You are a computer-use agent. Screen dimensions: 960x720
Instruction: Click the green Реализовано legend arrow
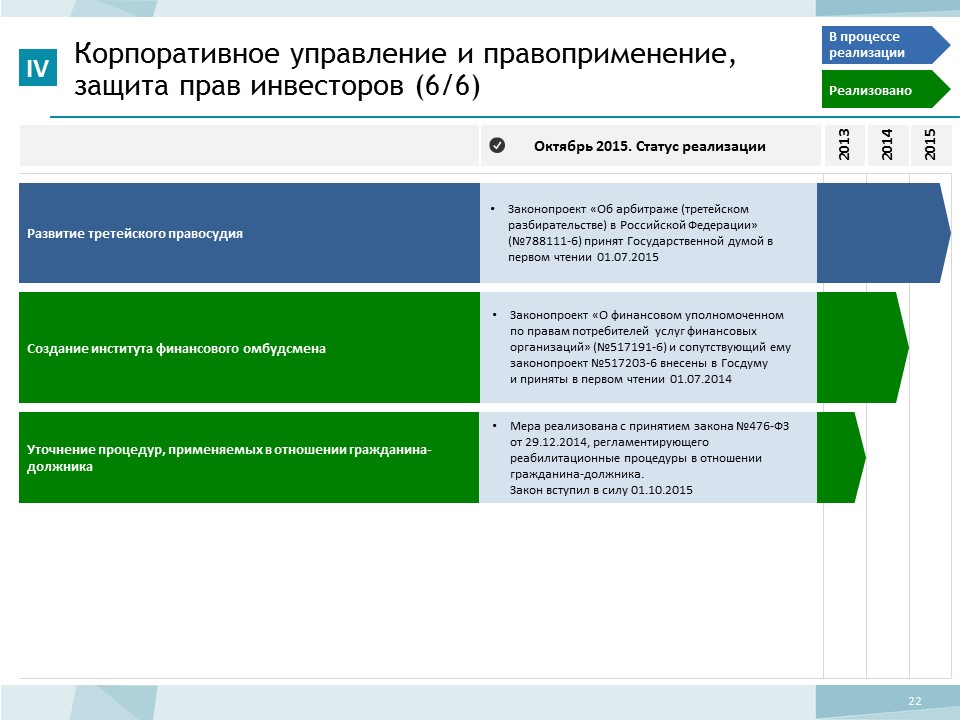885,89
